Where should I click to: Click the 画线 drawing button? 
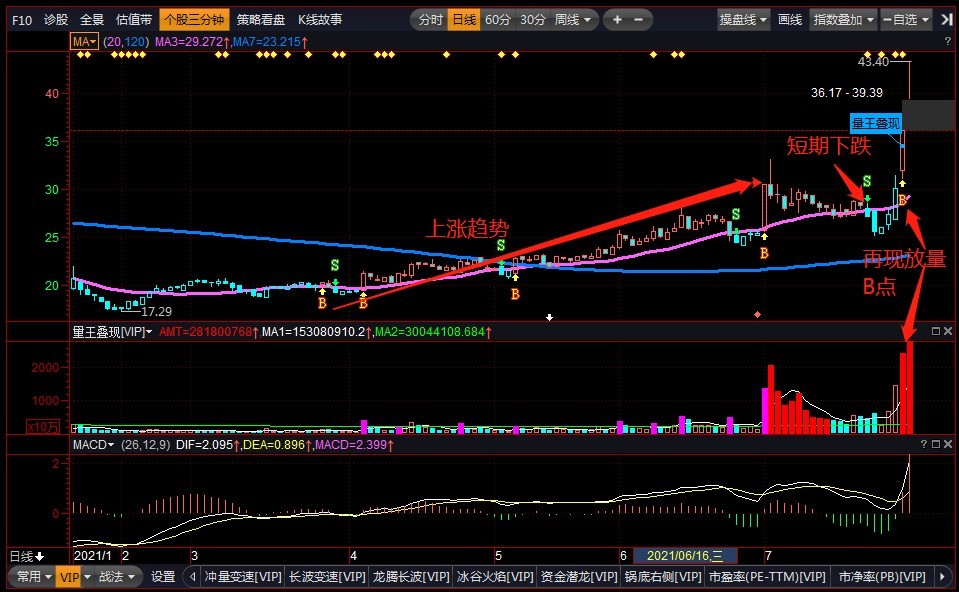point(790,19)
